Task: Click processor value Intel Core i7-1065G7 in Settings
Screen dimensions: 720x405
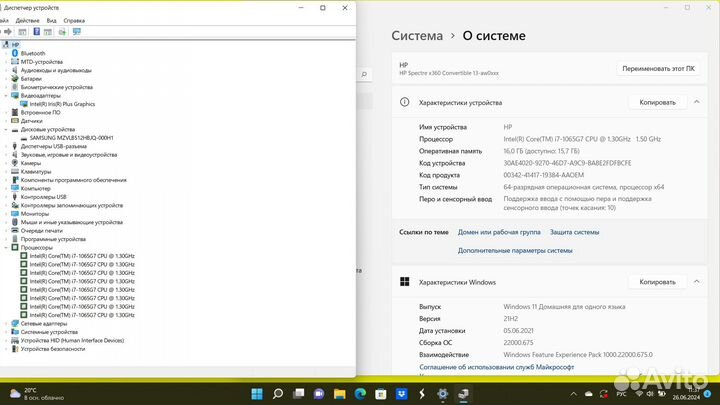Action: click(x=582, y=139)
